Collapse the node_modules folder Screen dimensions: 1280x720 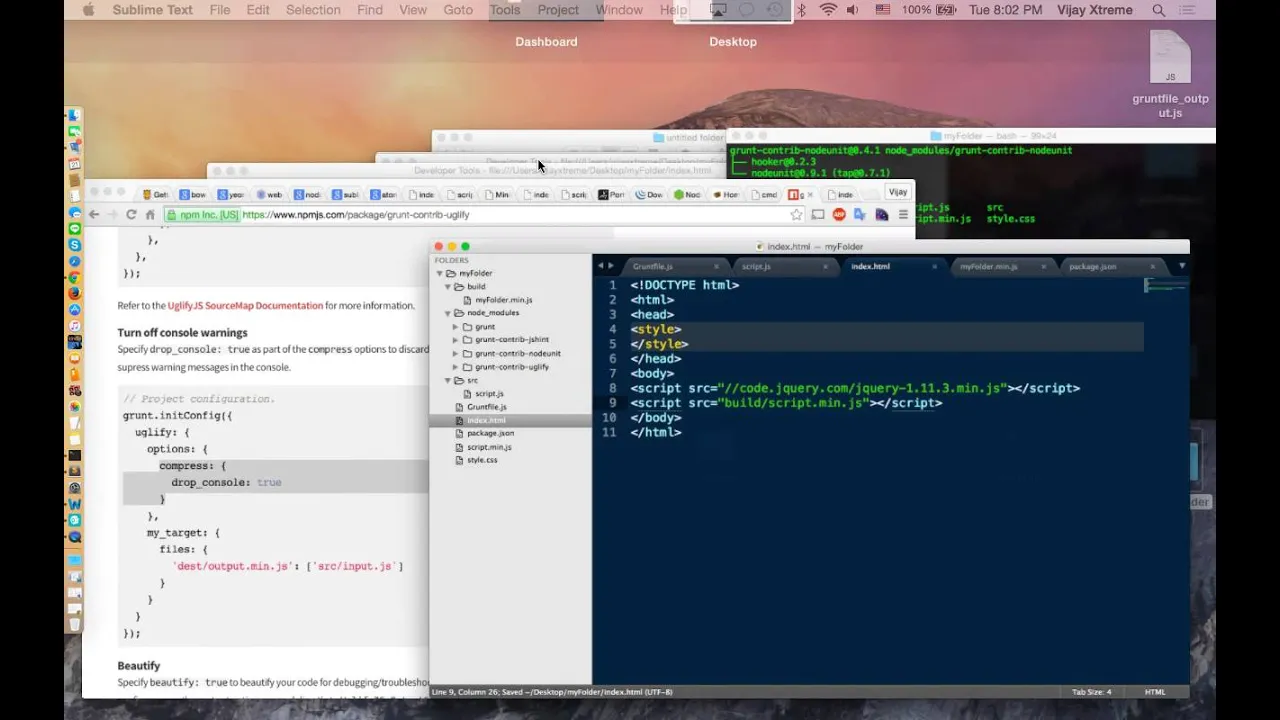[447, 313]
